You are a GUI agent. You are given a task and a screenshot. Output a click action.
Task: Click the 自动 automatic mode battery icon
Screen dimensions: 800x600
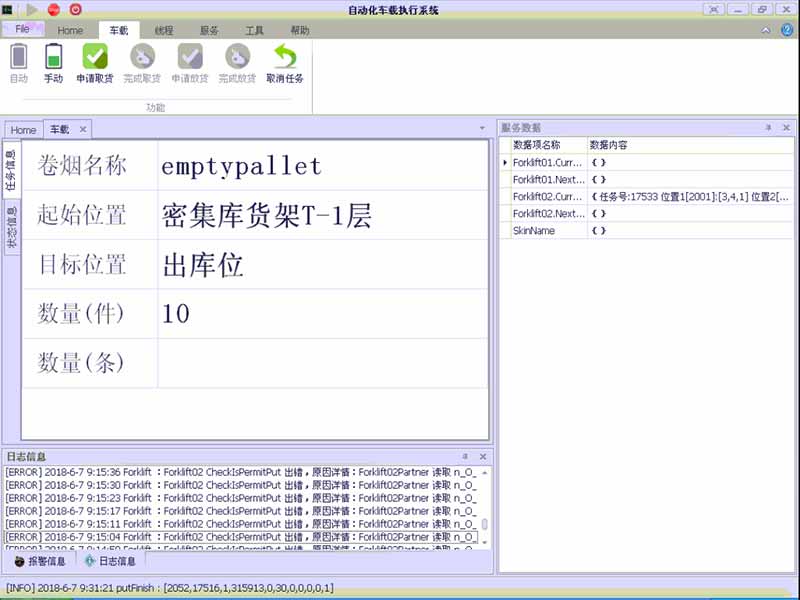click(18, 63)
